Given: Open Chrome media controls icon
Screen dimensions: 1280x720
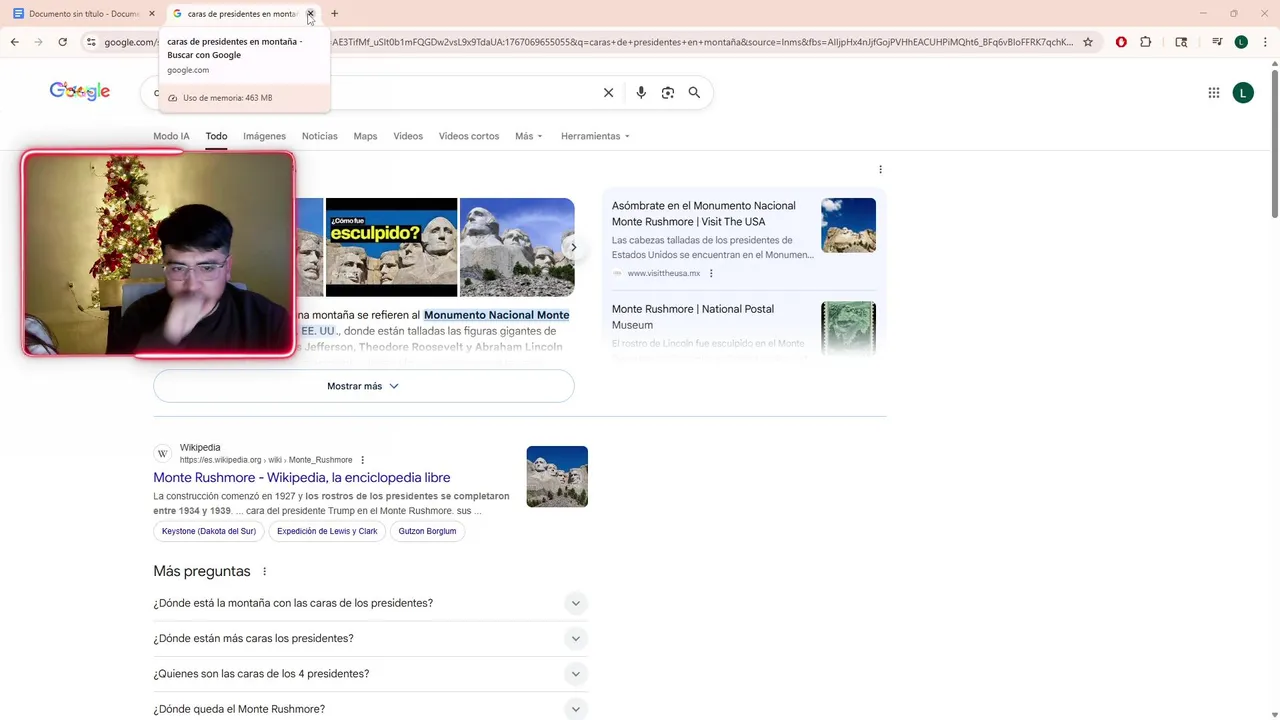Looking at the screenshot, I should point(1217,42).
